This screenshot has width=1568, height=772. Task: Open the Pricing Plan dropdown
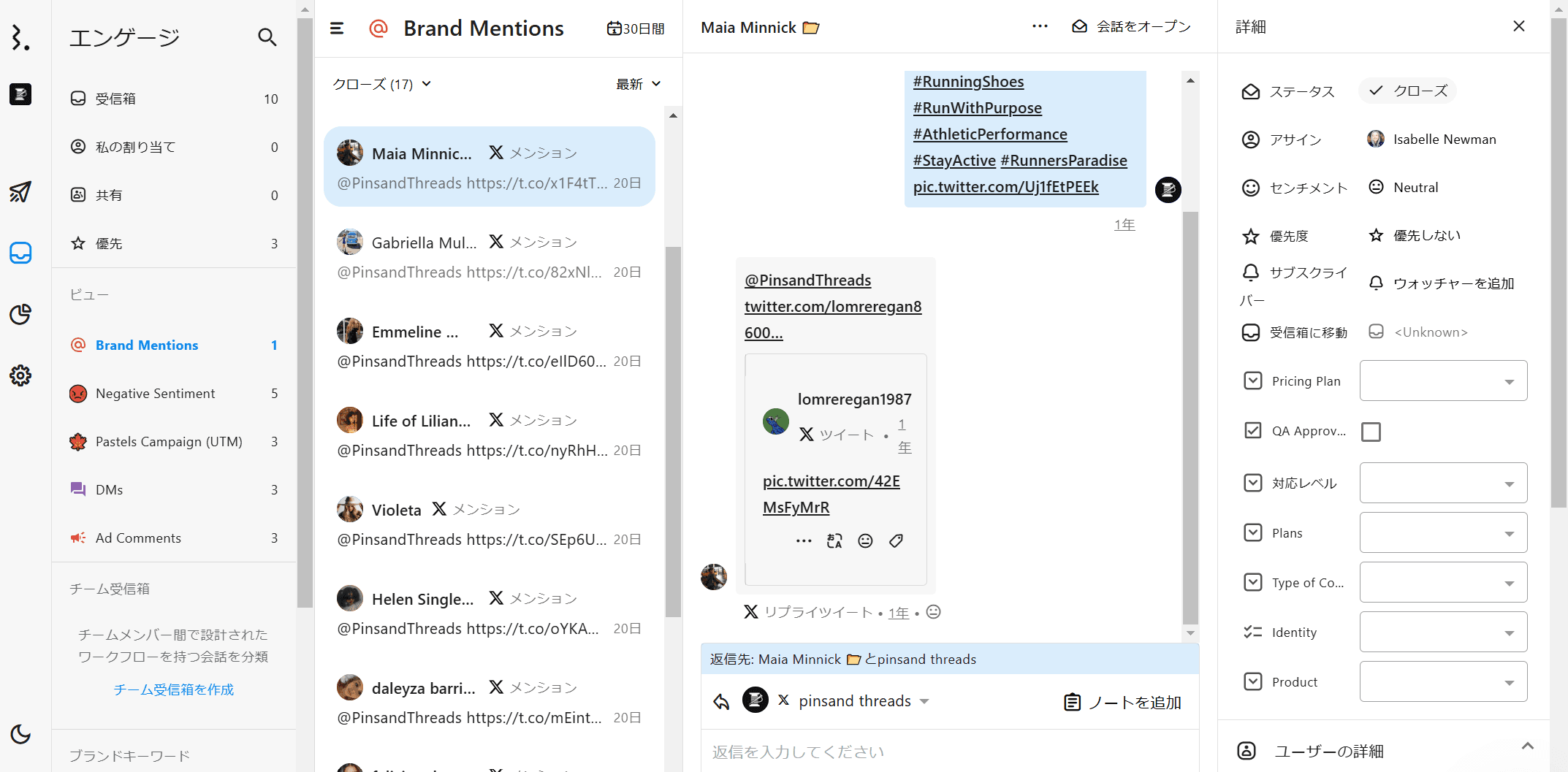1443,381
